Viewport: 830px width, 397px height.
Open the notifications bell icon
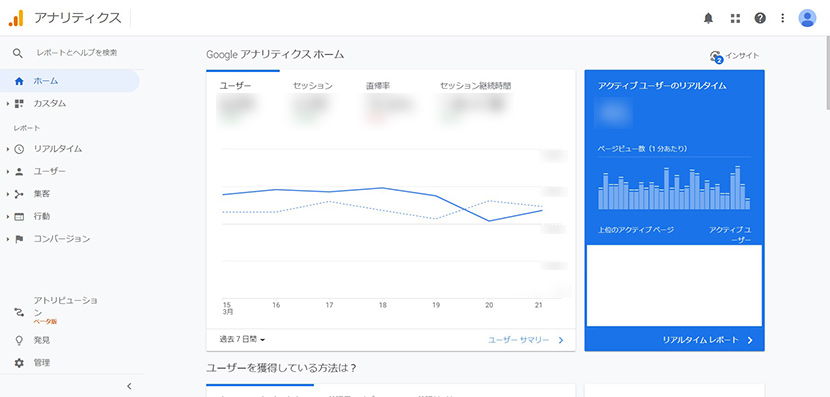[708, 19]
